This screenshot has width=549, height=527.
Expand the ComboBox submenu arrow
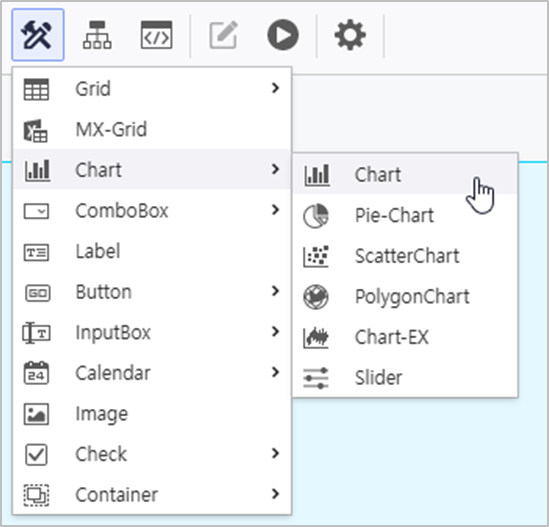[x=276, y=210]
